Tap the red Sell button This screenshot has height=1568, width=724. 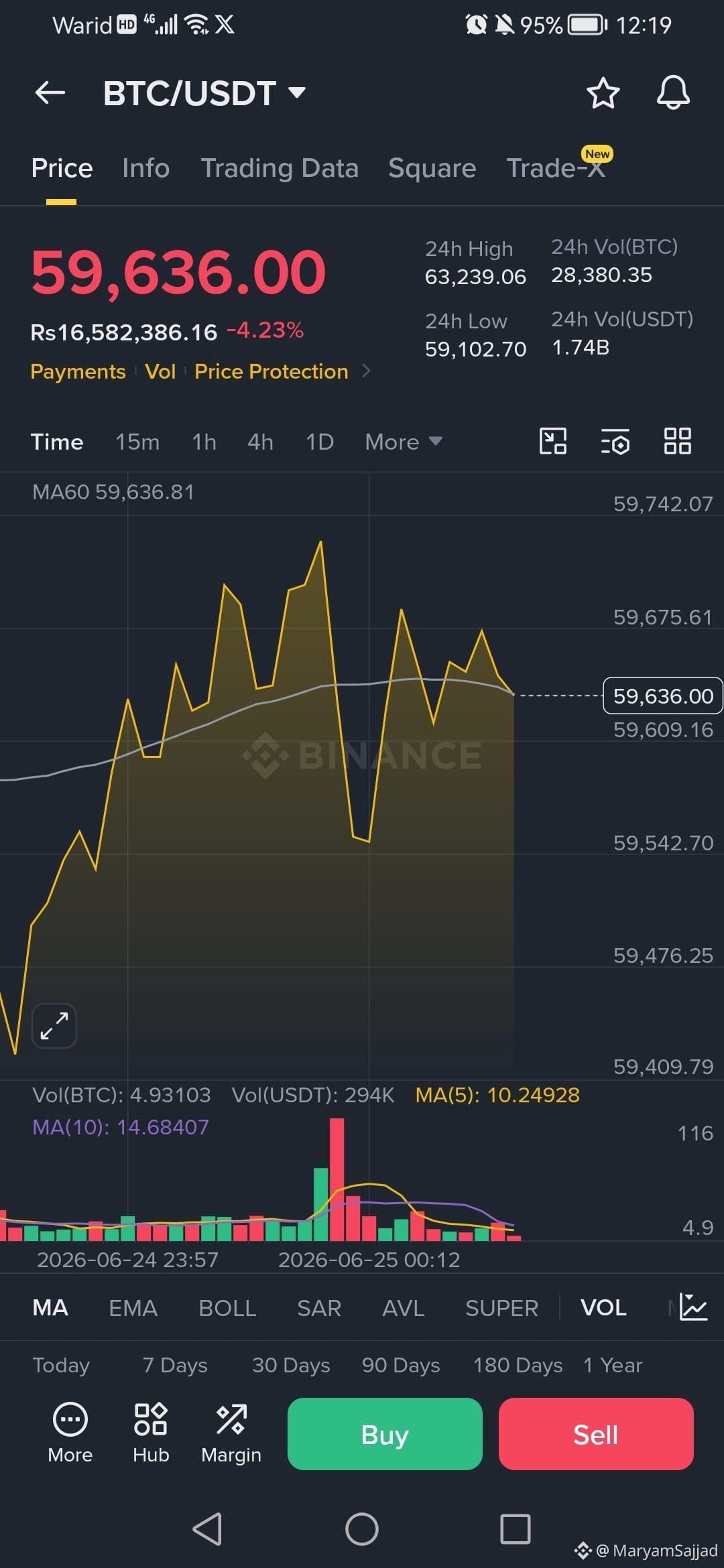pyautogui.click(x=596, y=1434)
